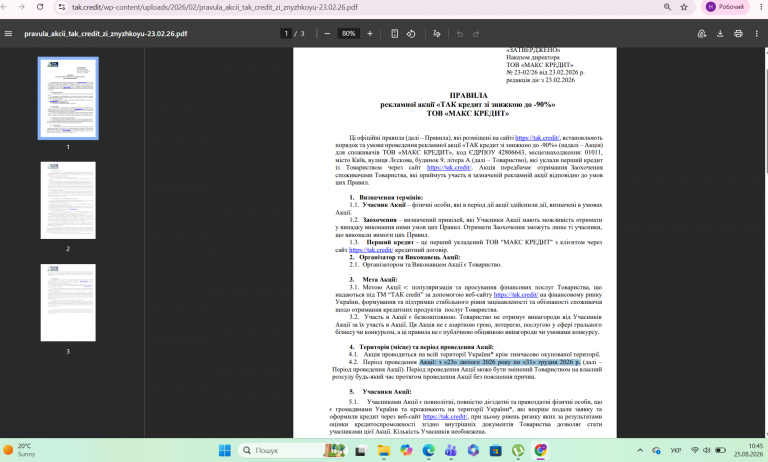Image resolution: width=768 pixels, height=462 pixels.
Task: Click the '5. Учасники Акції:' heading
Action: click(380, 392)
